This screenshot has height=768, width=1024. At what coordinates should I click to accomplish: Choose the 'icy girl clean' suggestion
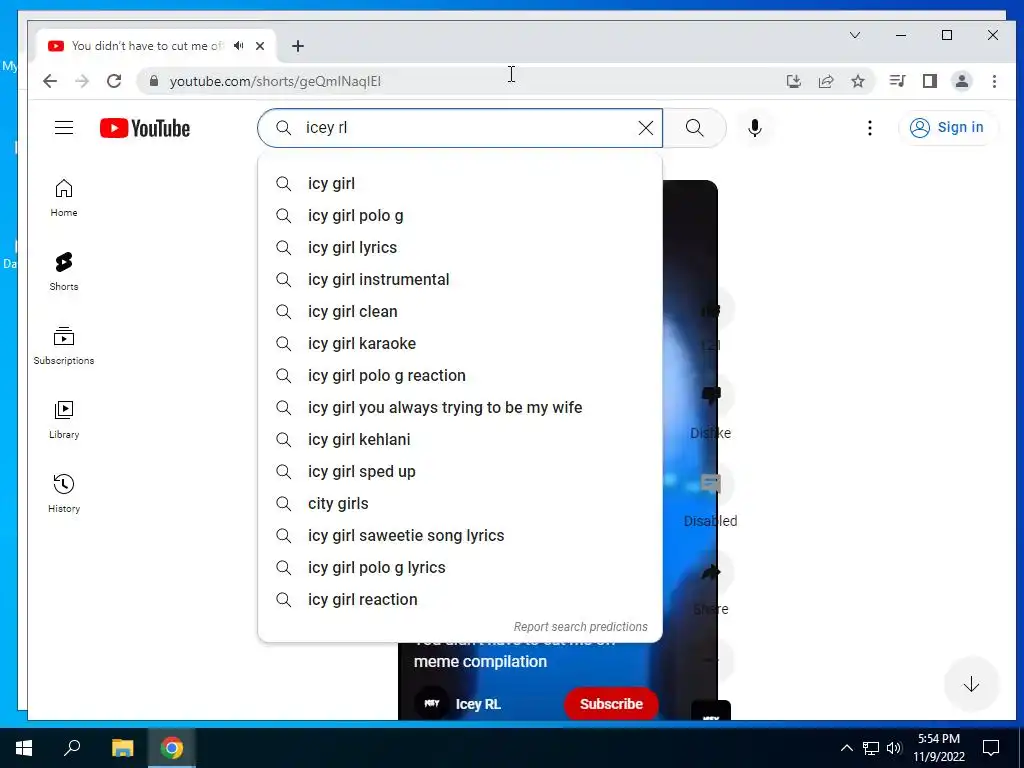[x=460, y=312]
